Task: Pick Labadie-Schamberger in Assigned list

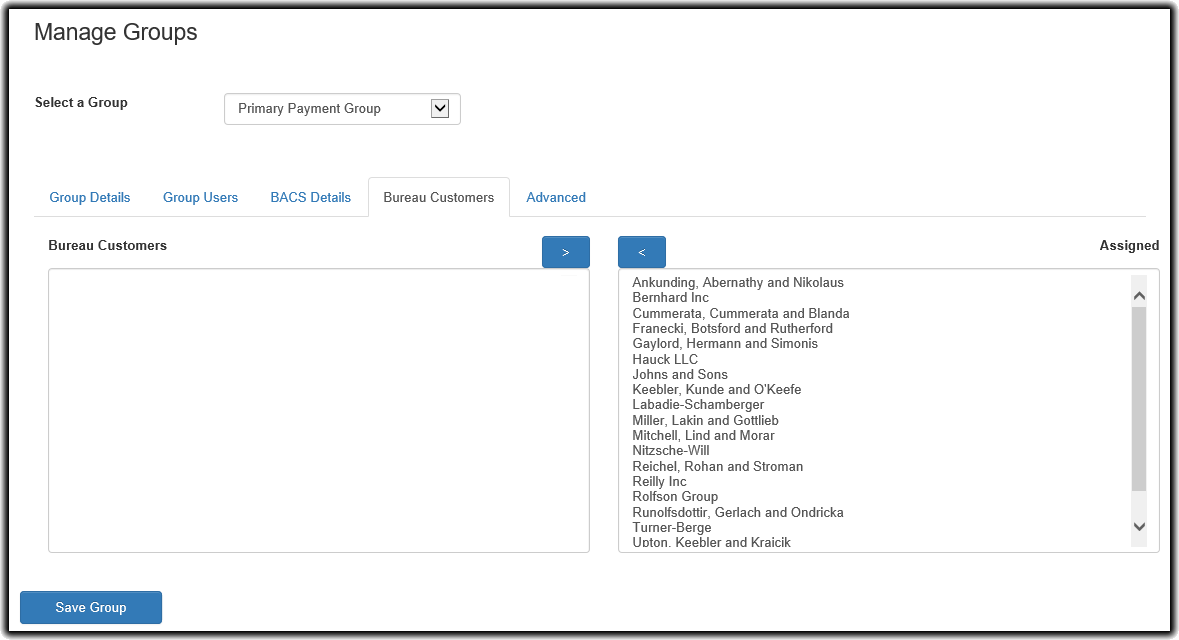Action: point(698,405)
